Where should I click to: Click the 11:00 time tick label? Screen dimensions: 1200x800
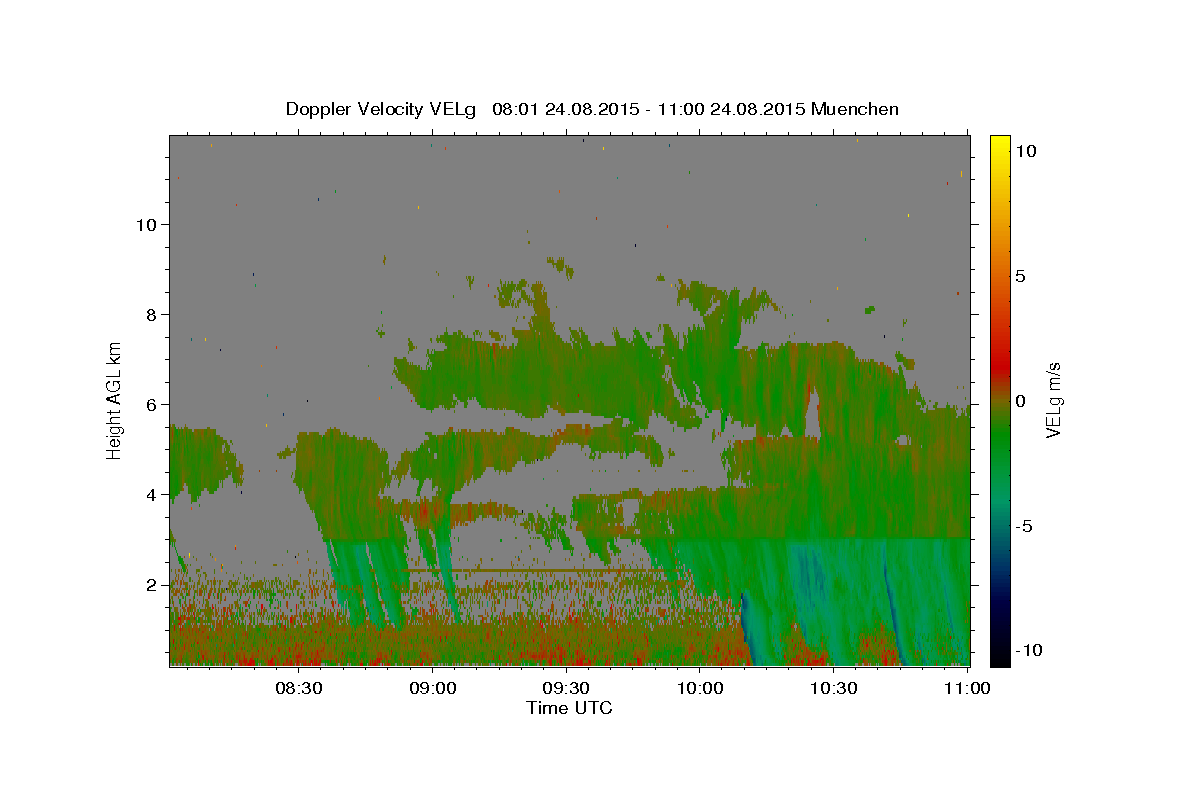coord(968,688)
